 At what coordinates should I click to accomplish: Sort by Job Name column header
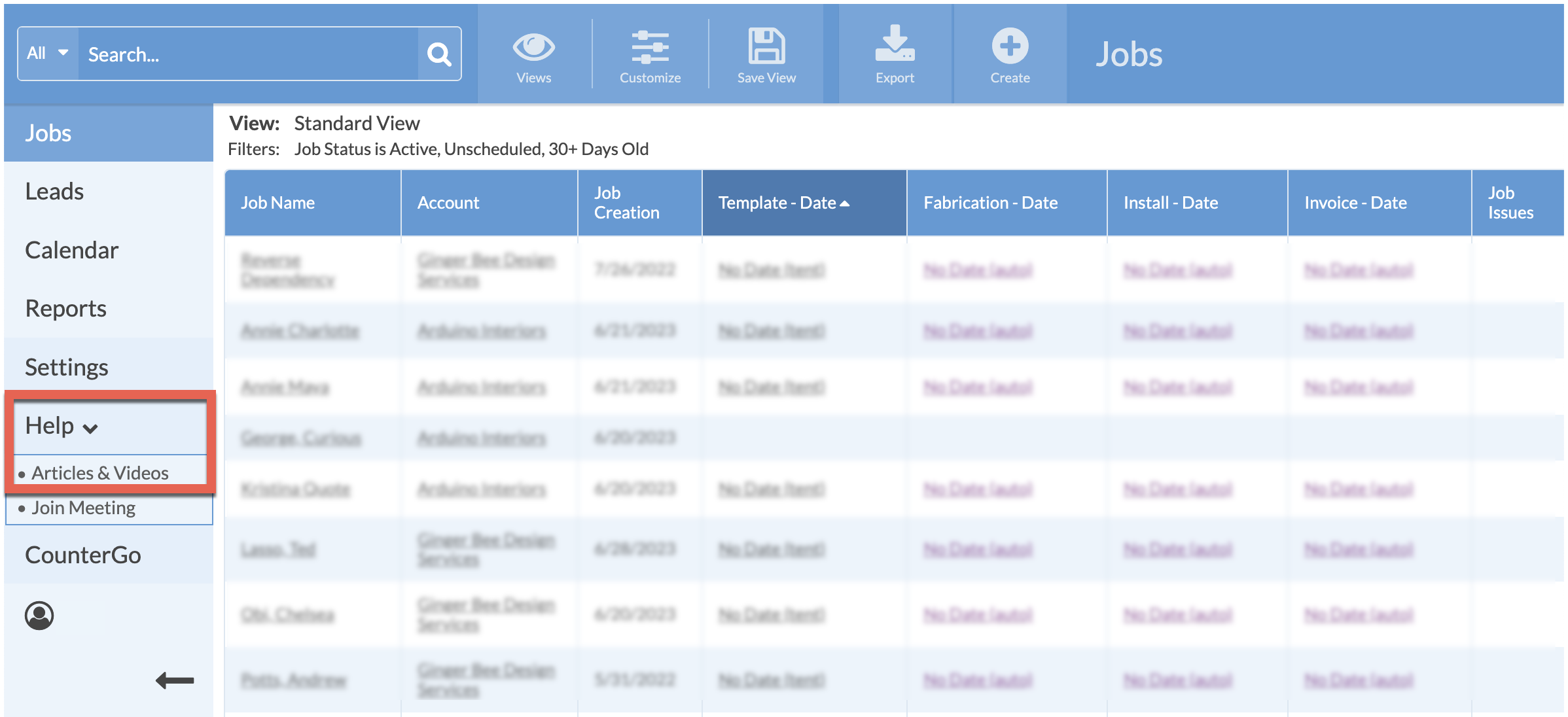tap(277, 203)
